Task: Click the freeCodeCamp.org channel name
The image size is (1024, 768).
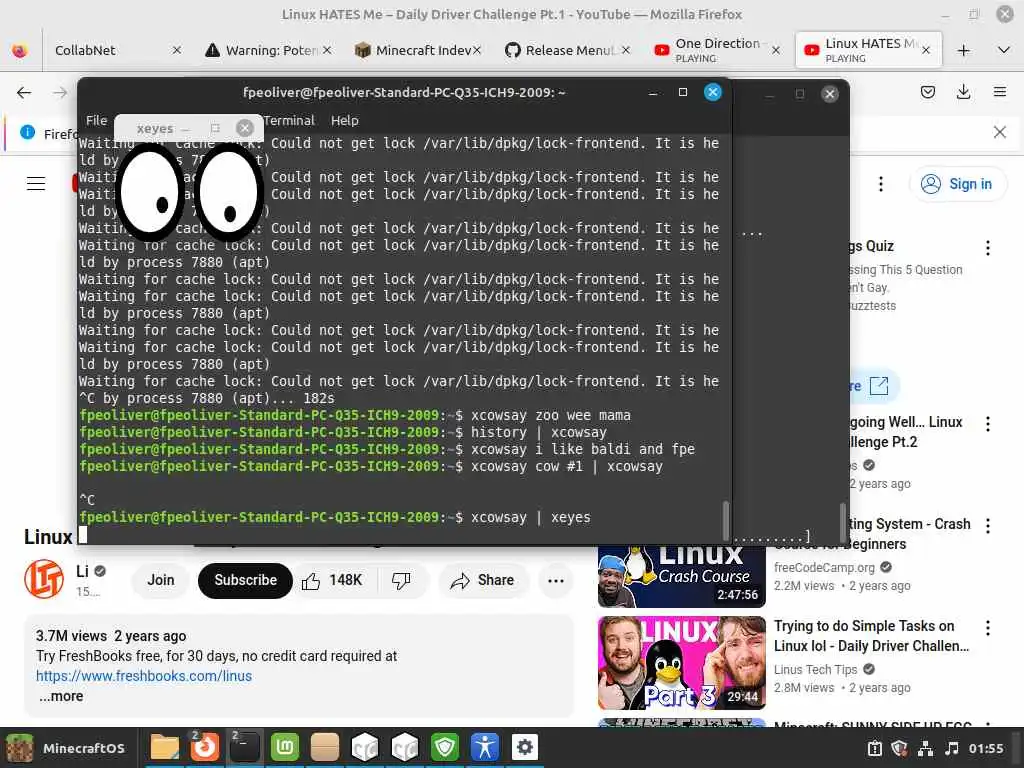Action: [x=824, y=568]
